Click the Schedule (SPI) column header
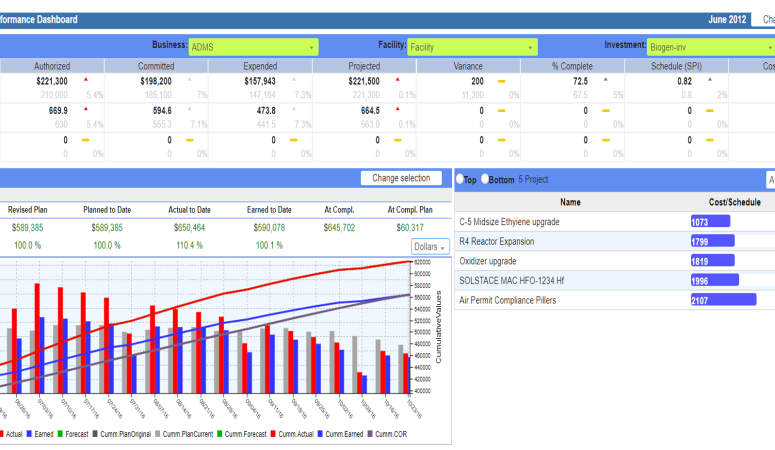 [x=676, y=65]
